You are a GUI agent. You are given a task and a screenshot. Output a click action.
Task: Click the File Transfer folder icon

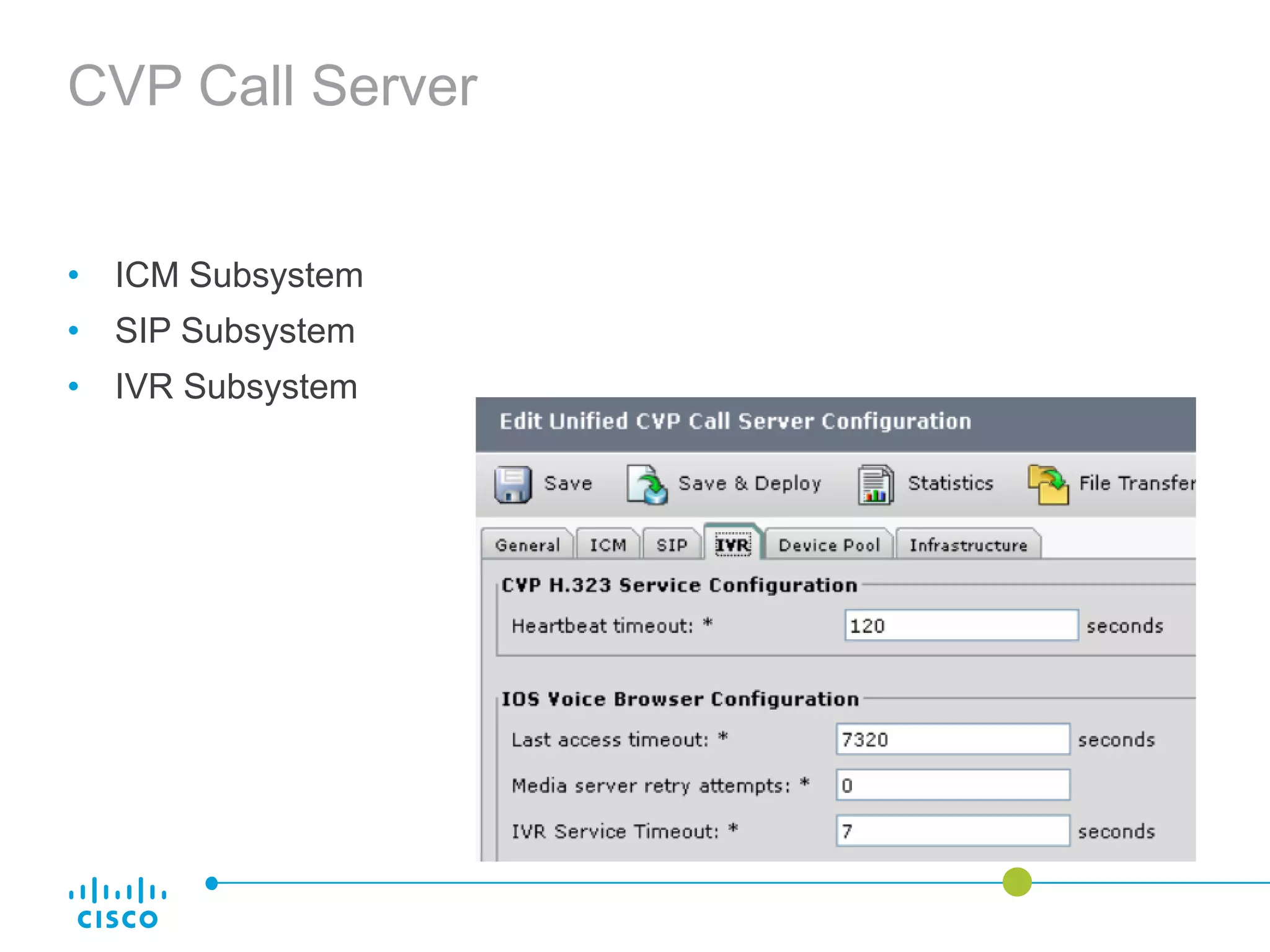coord(1049,484)
